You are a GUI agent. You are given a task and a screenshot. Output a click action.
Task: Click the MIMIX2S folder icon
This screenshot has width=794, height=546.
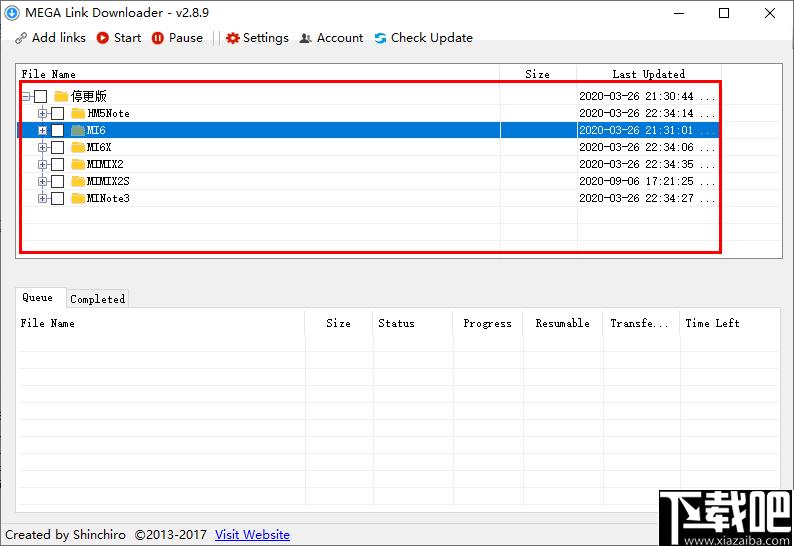pyautogui.click(x=78, y=181)
